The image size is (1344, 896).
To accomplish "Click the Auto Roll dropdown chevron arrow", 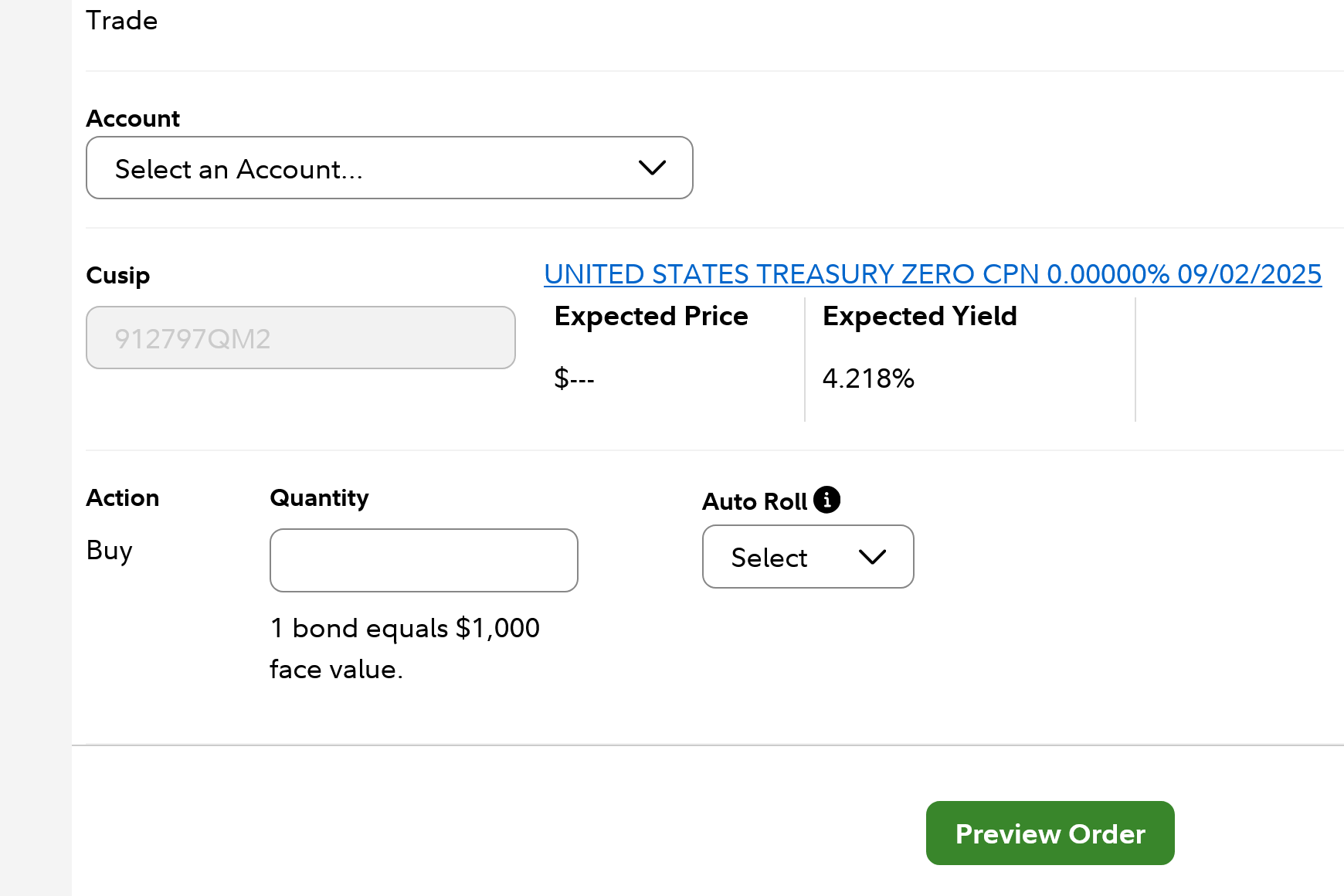I will pyautogui.click(x=872, y=557).
